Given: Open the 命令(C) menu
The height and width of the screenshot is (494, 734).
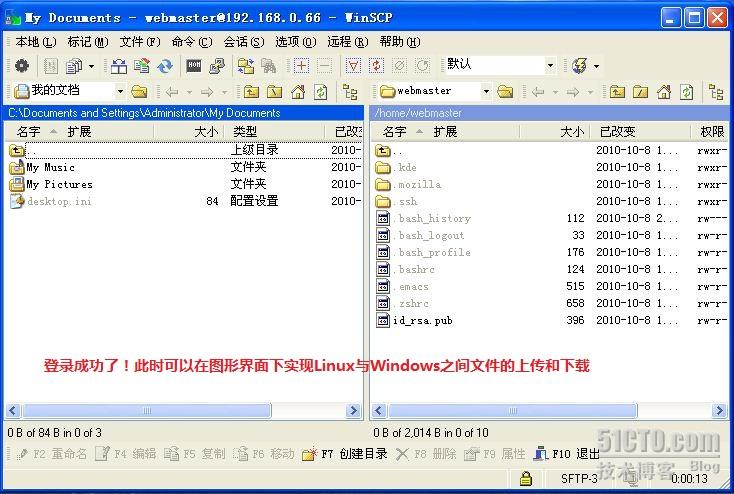Looking at the screenshot, I should (x=192, y=42).
